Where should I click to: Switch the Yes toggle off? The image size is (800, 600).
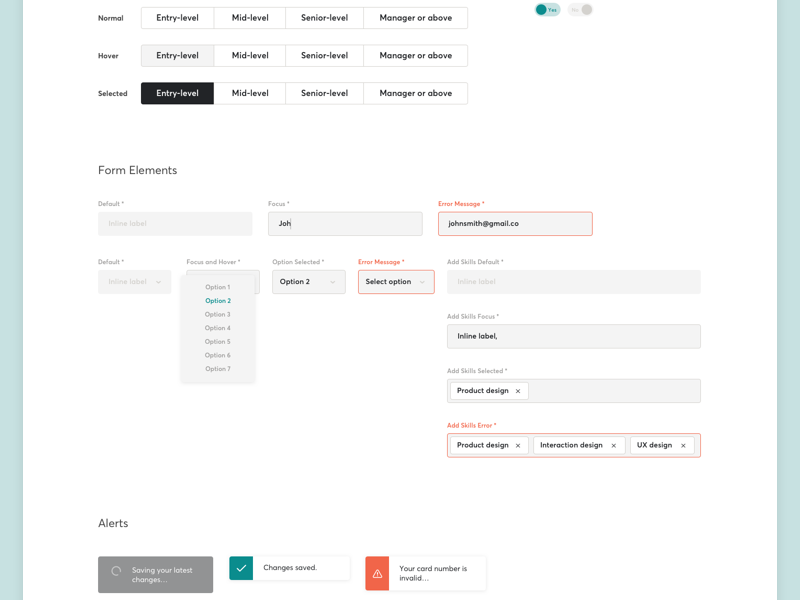click(x=546, y=9)
